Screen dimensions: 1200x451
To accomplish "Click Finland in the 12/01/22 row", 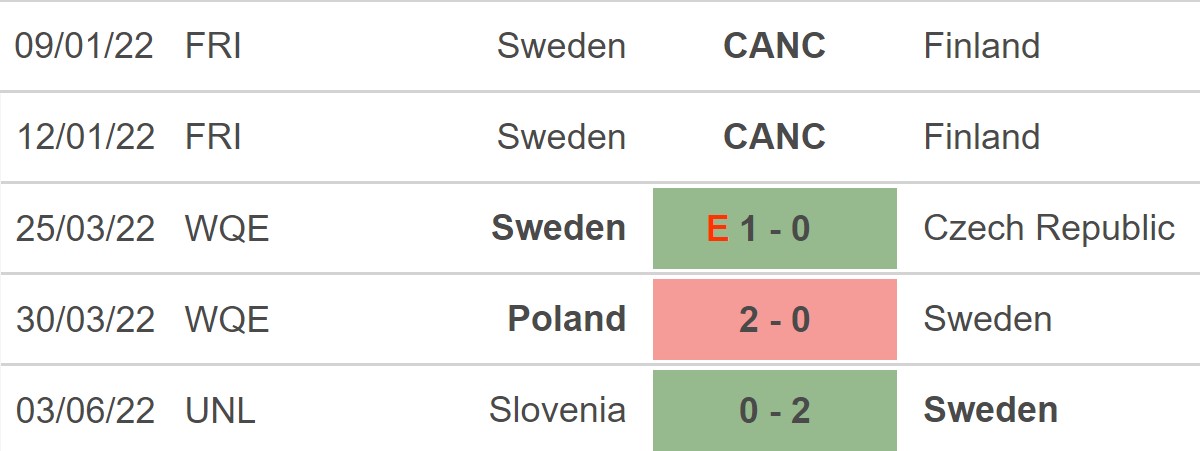I will pos(982,137).
